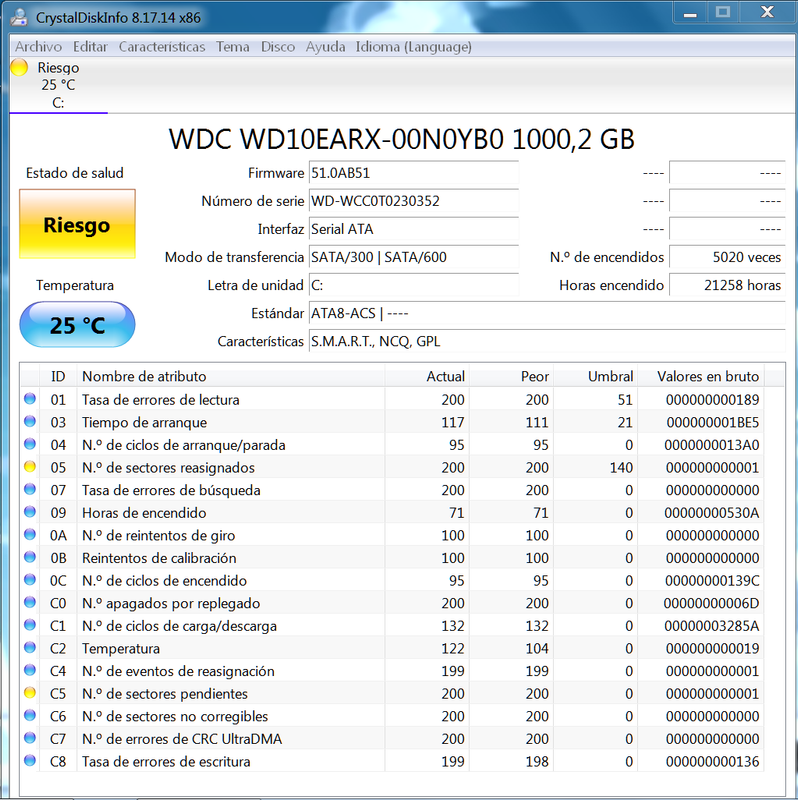Click the ID column header
The height and width of the screenshot is (800, 798).
tap(58, 377)
